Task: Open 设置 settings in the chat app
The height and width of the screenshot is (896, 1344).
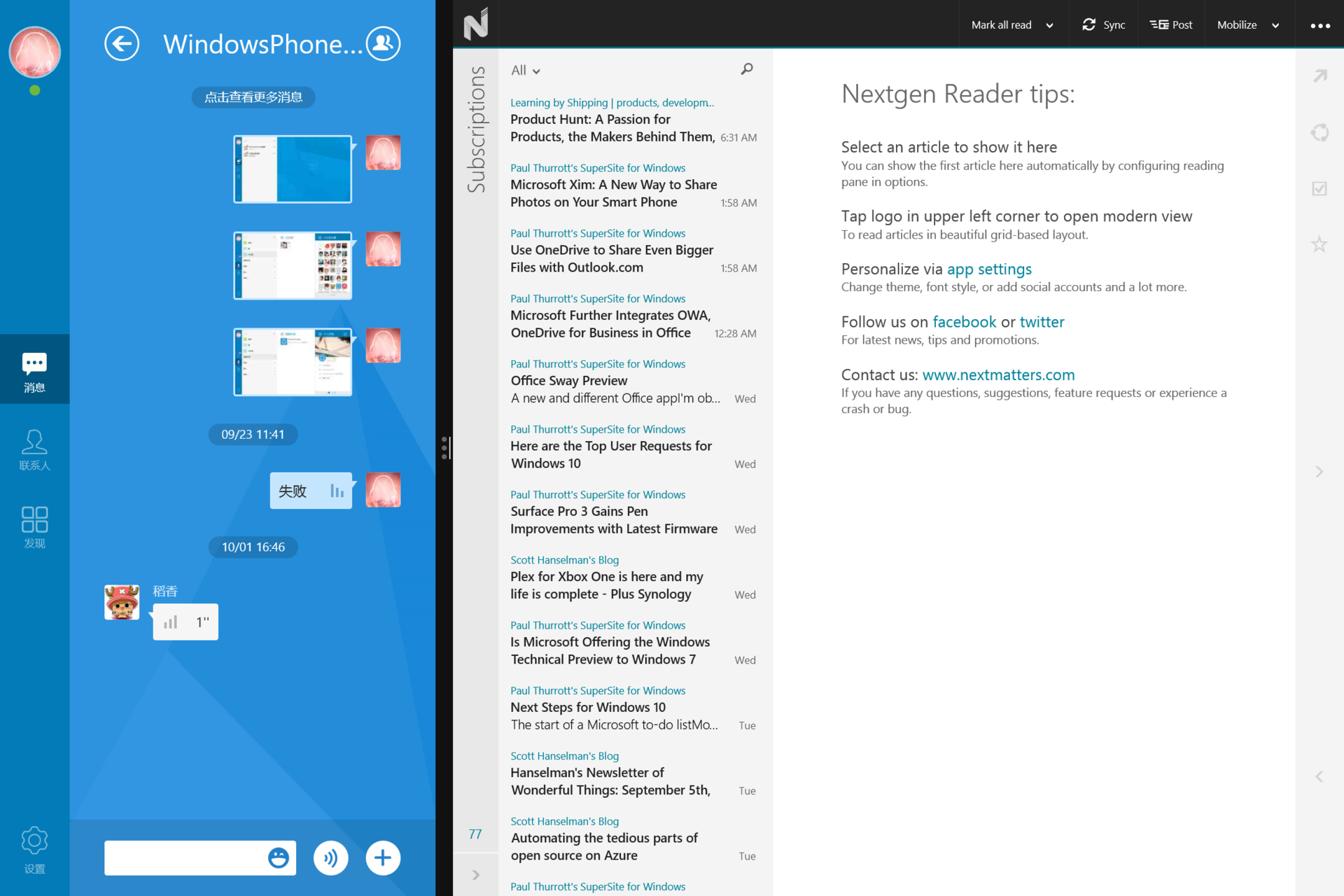Action: pyautogui.click(x=34, y=849)
